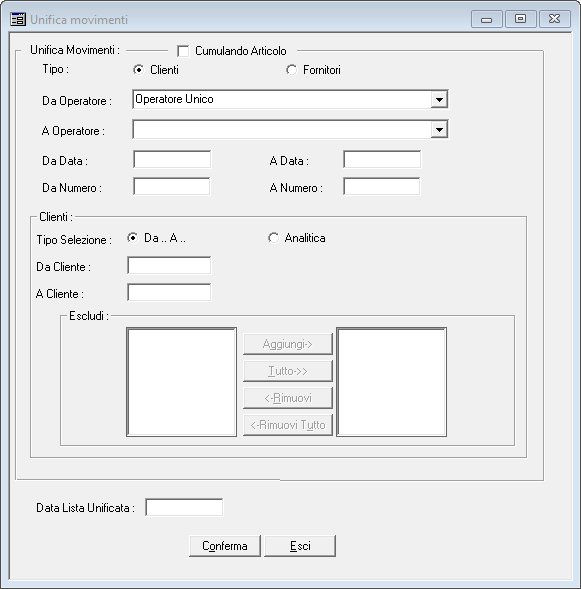Screen dimensions: 581x589
Task: Click the Conferma button
Action: pyautogui.click(x=225, y=546)
